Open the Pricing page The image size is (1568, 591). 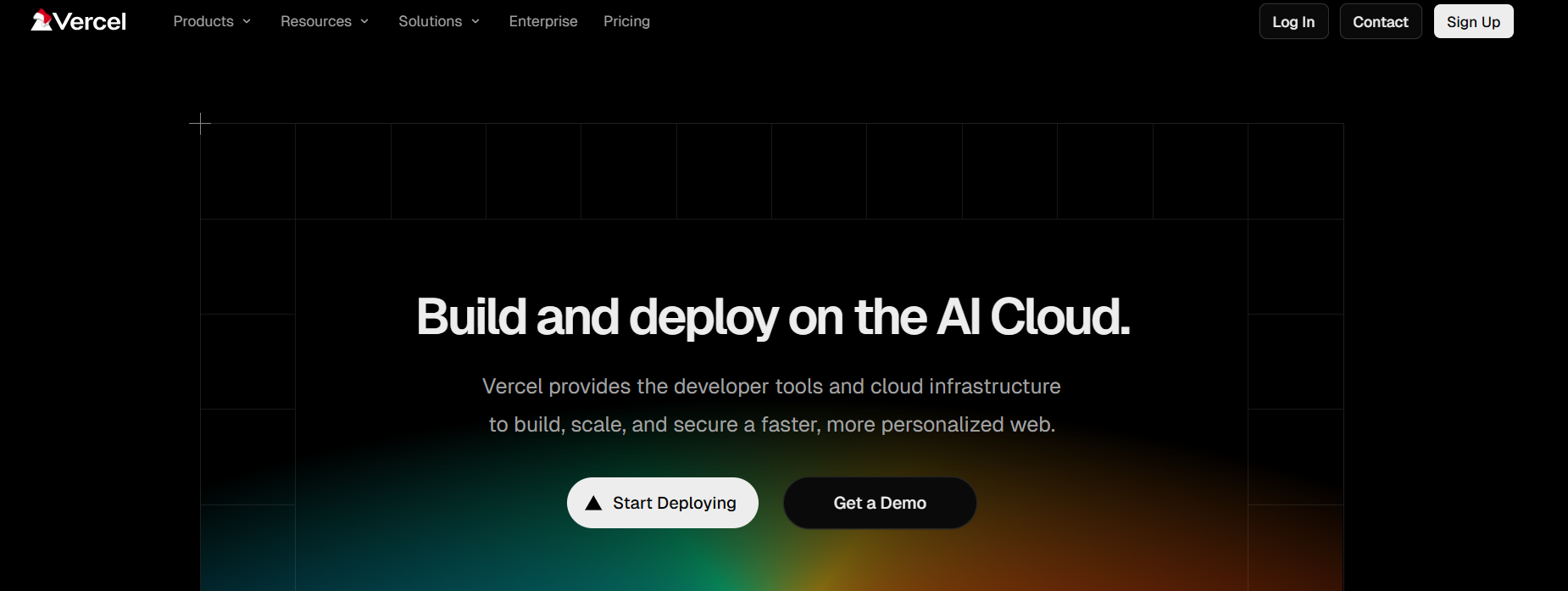(626, 21)
